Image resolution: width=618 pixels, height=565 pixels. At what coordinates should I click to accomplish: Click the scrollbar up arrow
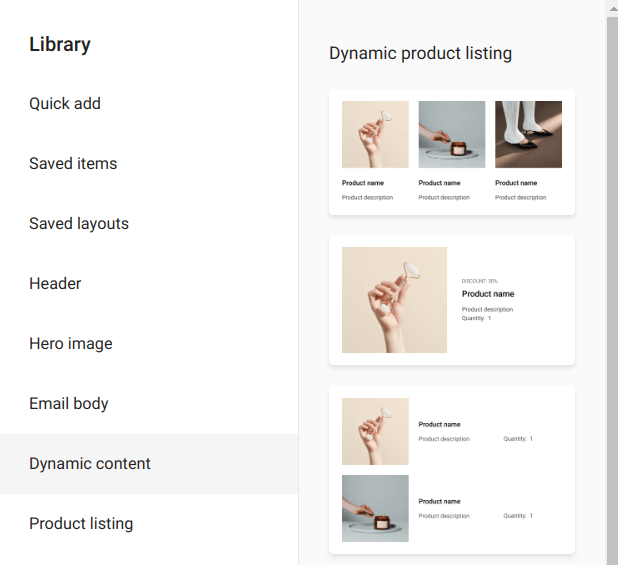click(x=613, y=9)
